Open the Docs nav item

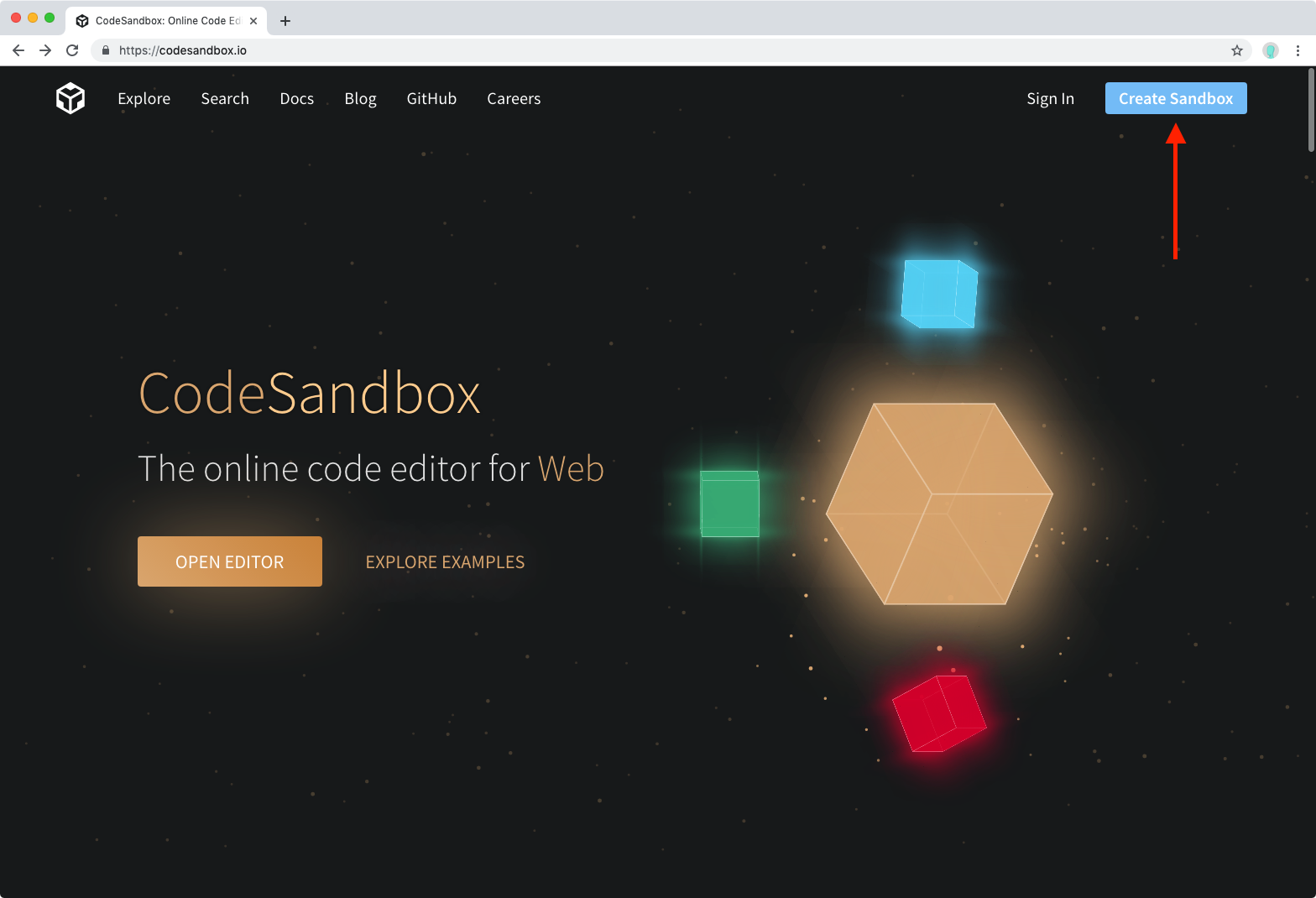(297, 98)
